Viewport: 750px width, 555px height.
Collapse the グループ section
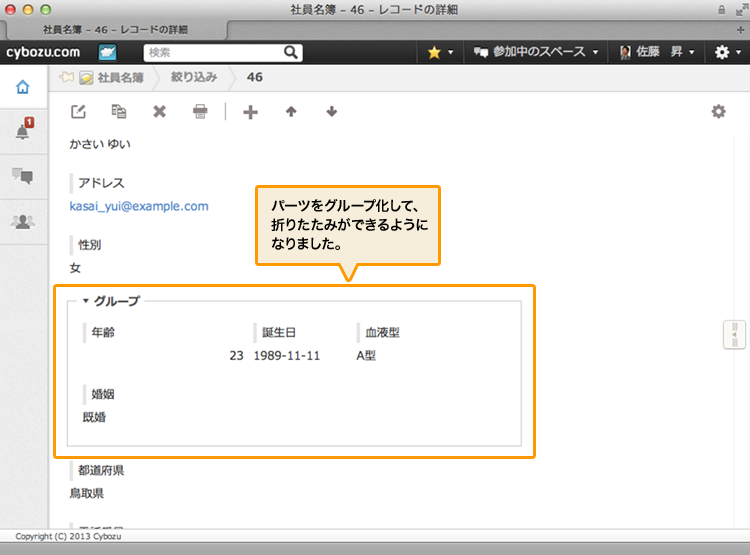[87, 300]
